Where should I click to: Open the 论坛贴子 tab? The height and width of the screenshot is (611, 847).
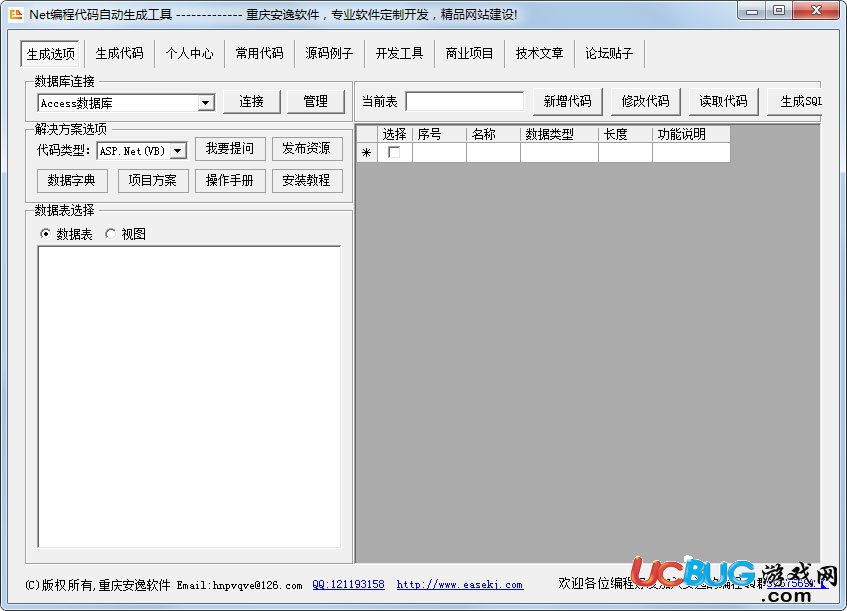pyautogui.click(x=609, y=53)
